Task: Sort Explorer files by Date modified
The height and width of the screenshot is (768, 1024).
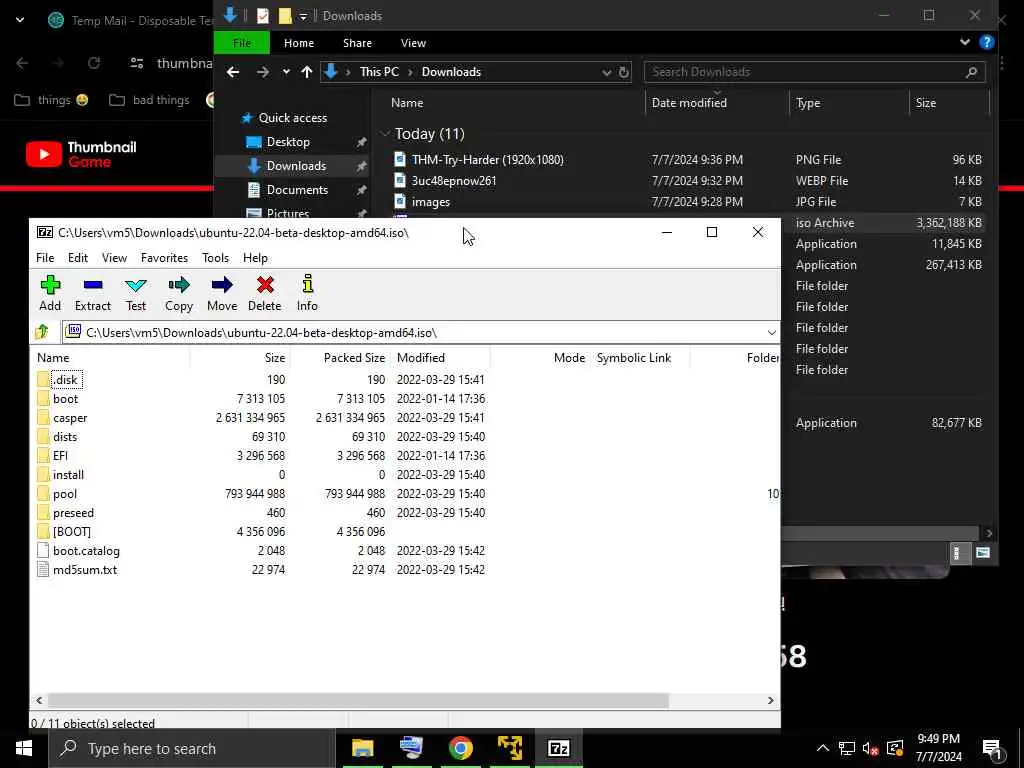Action: click(717, 103)
